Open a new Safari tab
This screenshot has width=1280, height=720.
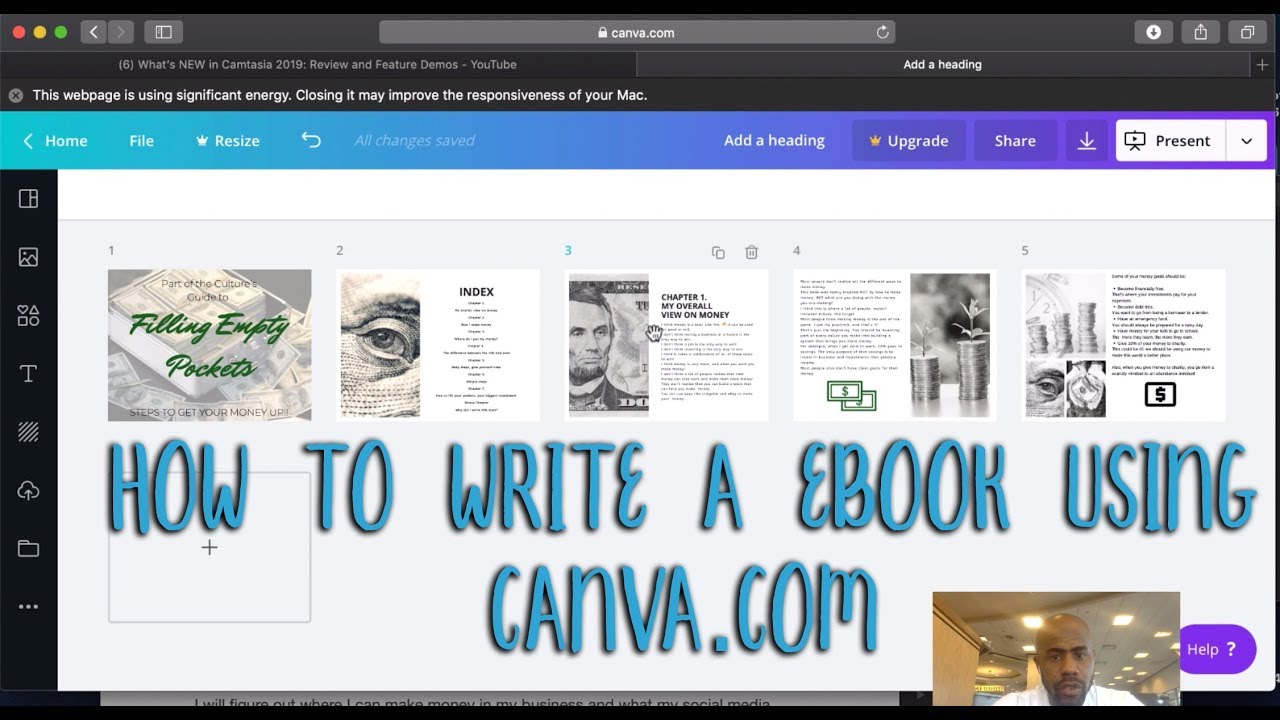point(1262,64)
